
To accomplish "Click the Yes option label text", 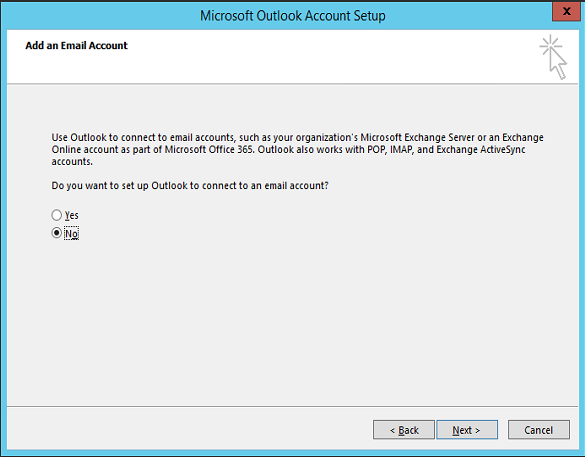I will click(x=72, y=215).
